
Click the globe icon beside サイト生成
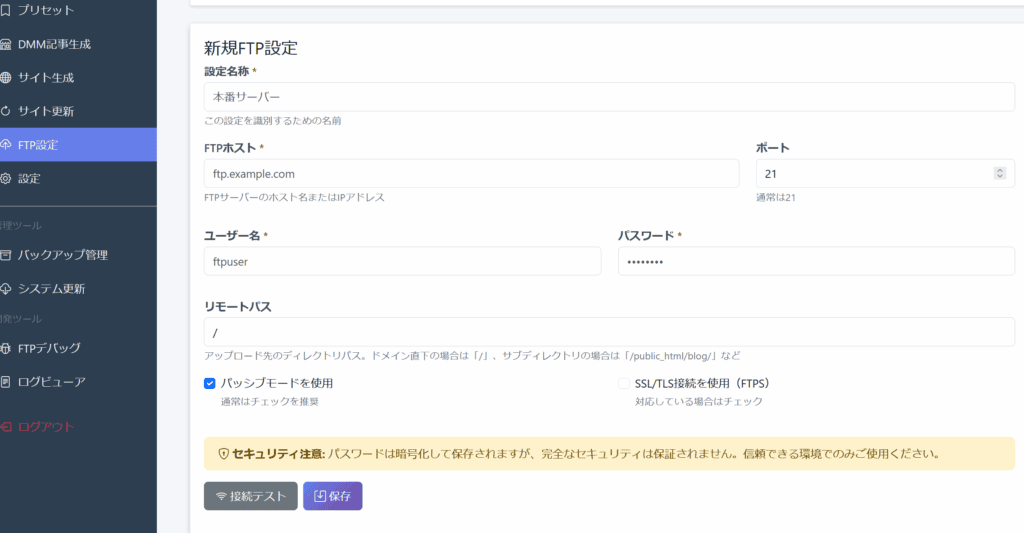6,78
